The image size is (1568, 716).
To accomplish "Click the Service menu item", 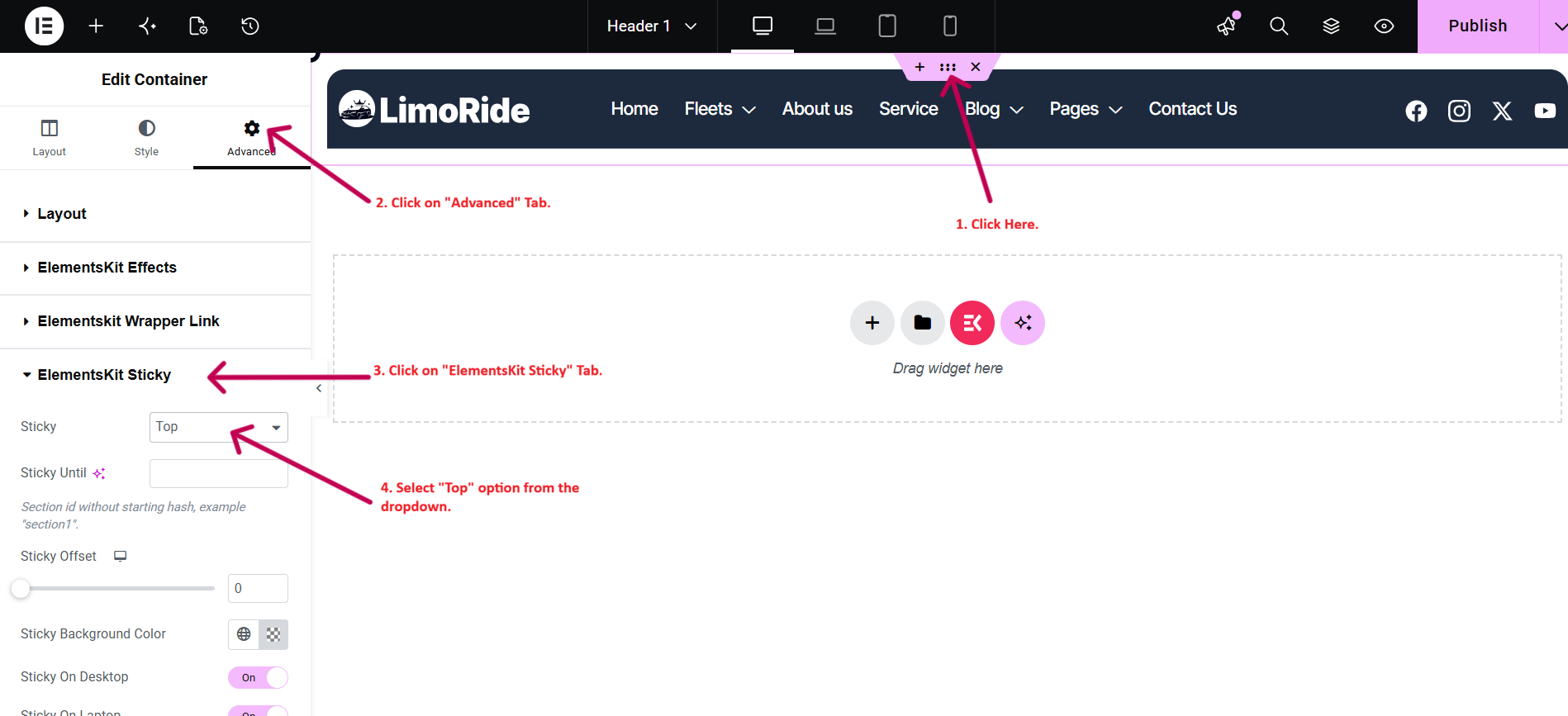I will point(908,109).
